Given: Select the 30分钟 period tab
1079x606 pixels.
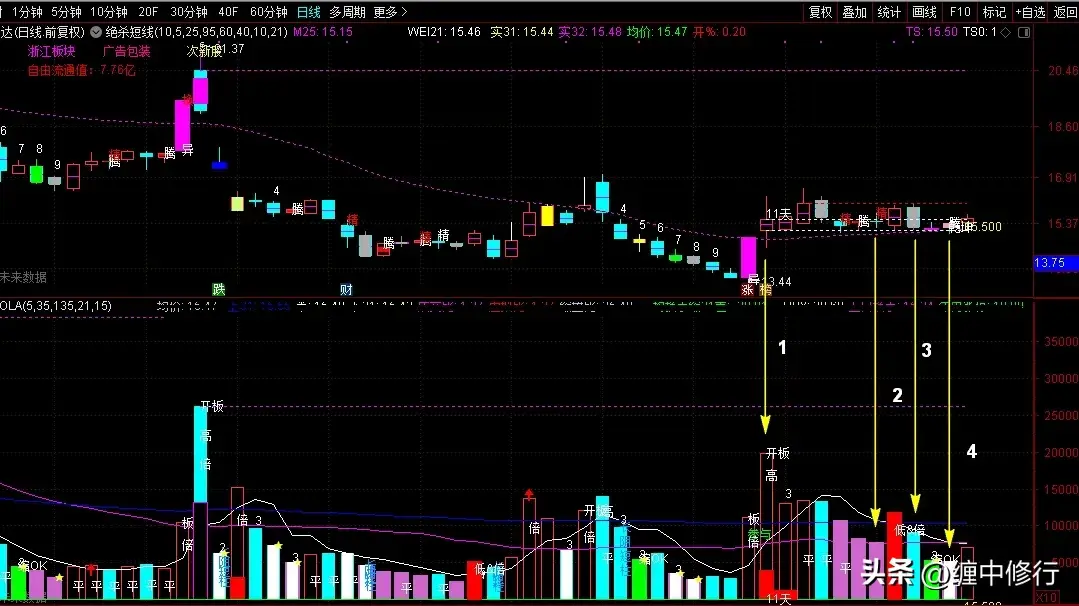Looking at the screenshot, I should click(x=189, y=12).
